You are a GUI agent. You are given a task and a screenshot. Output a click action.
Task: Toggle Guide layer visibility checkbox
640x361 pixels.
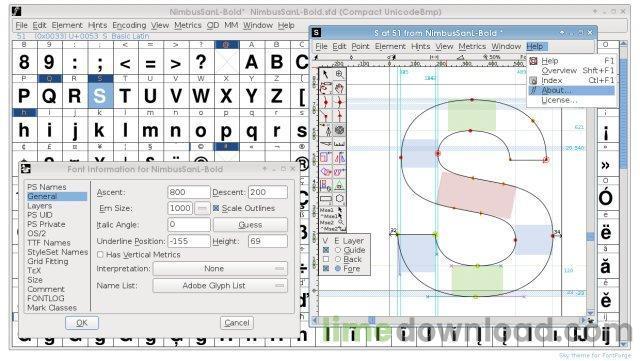pyautogui.click(x=326, y=250)
